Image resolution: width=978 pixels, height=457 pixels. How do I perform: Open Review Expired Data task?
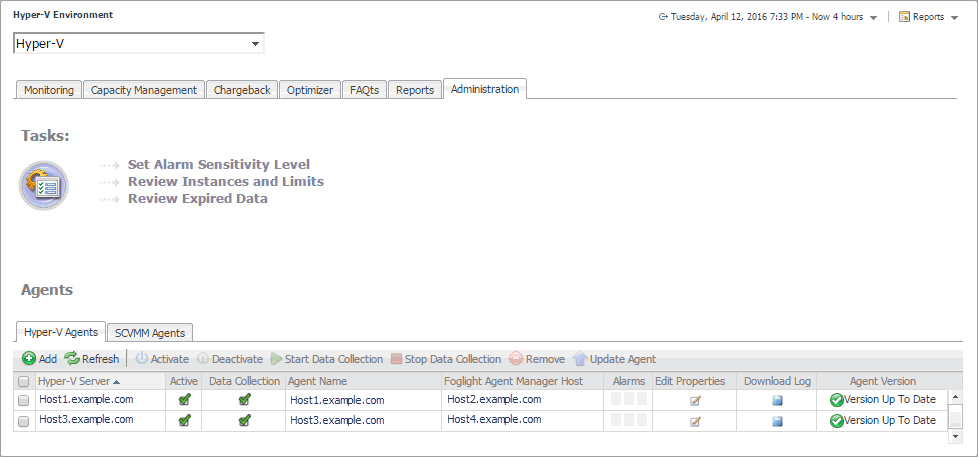pyautogui.click(x=198, y=198)
